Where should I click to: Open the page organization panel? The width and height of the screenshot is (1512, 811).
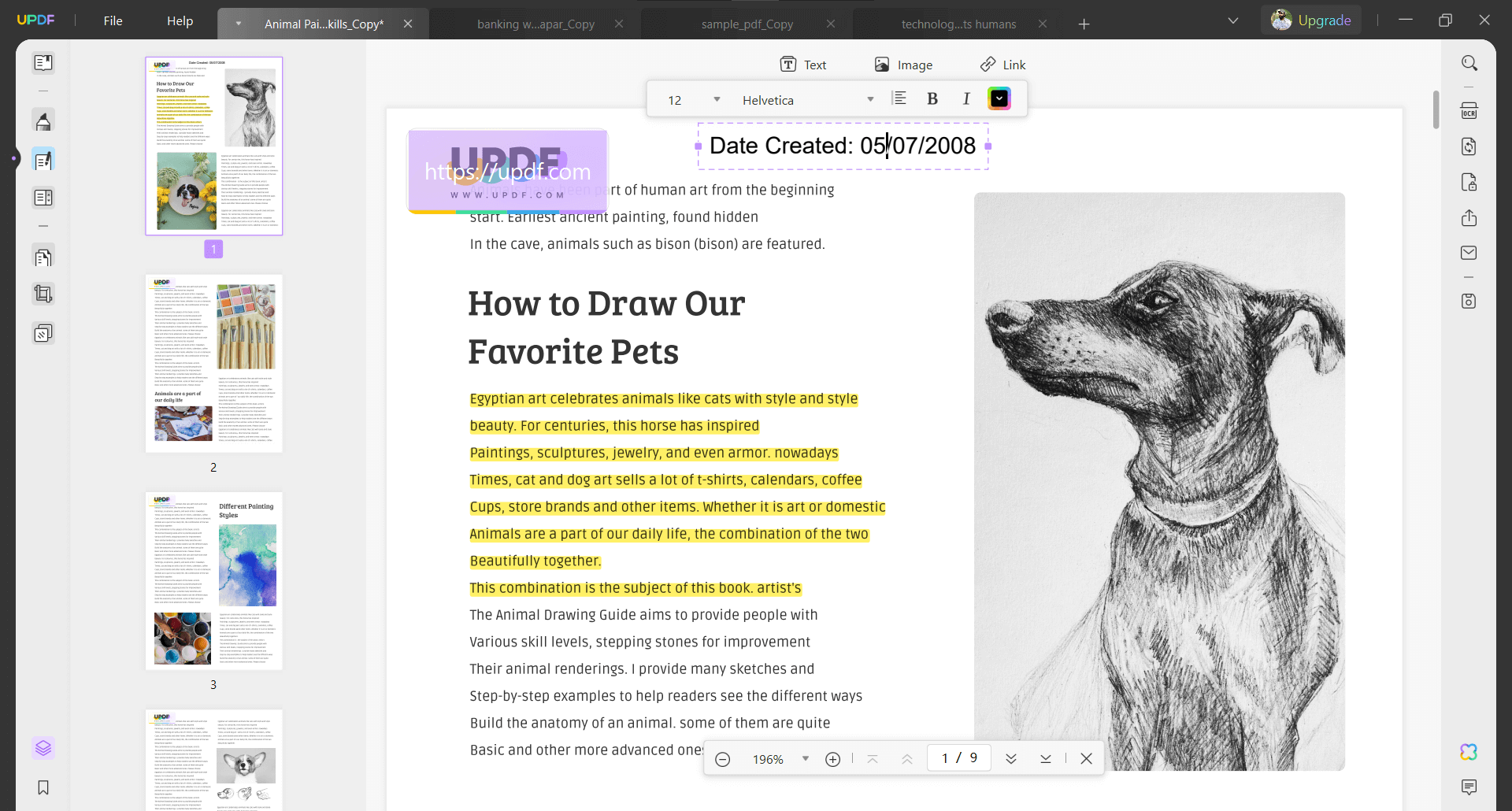point(43,256)
